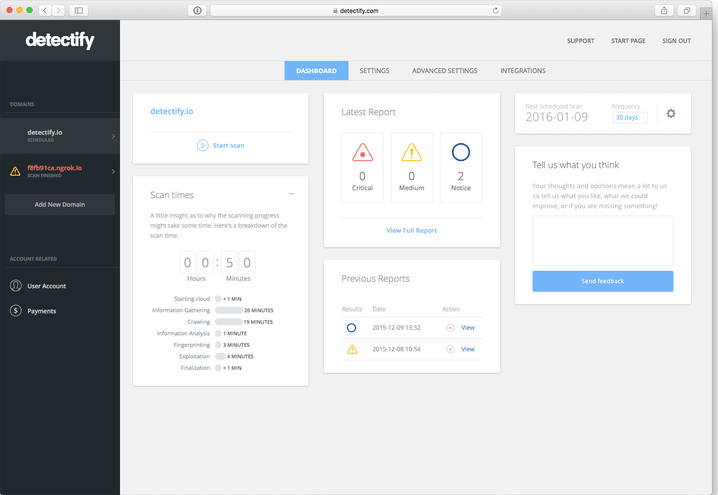Click notice circle for 2015-12-09 report
This screenshot has height=495, width=718.
[351, 327]
